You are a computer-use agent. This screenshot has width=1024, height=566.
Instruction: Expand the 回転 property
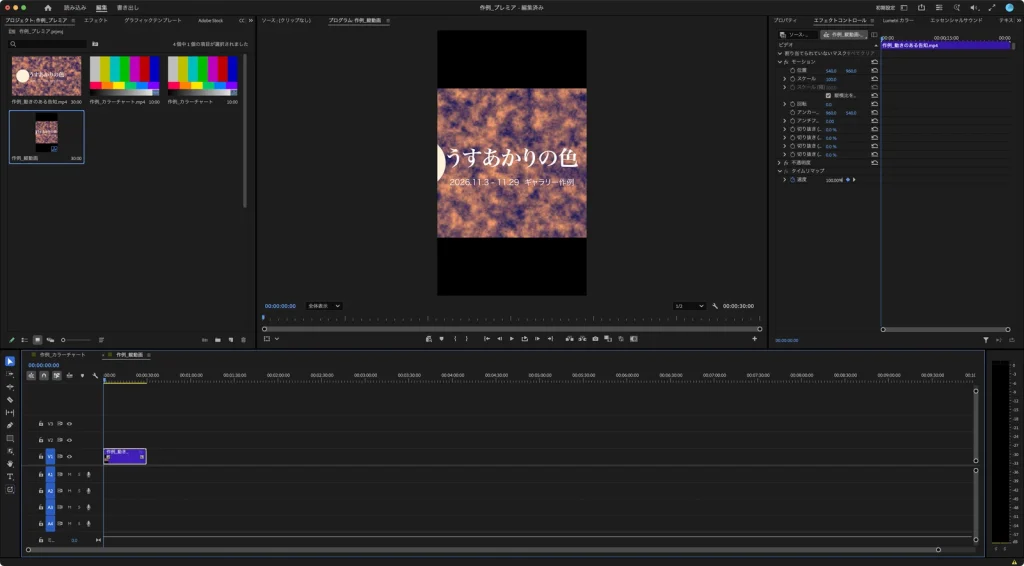tap(784, 104)
